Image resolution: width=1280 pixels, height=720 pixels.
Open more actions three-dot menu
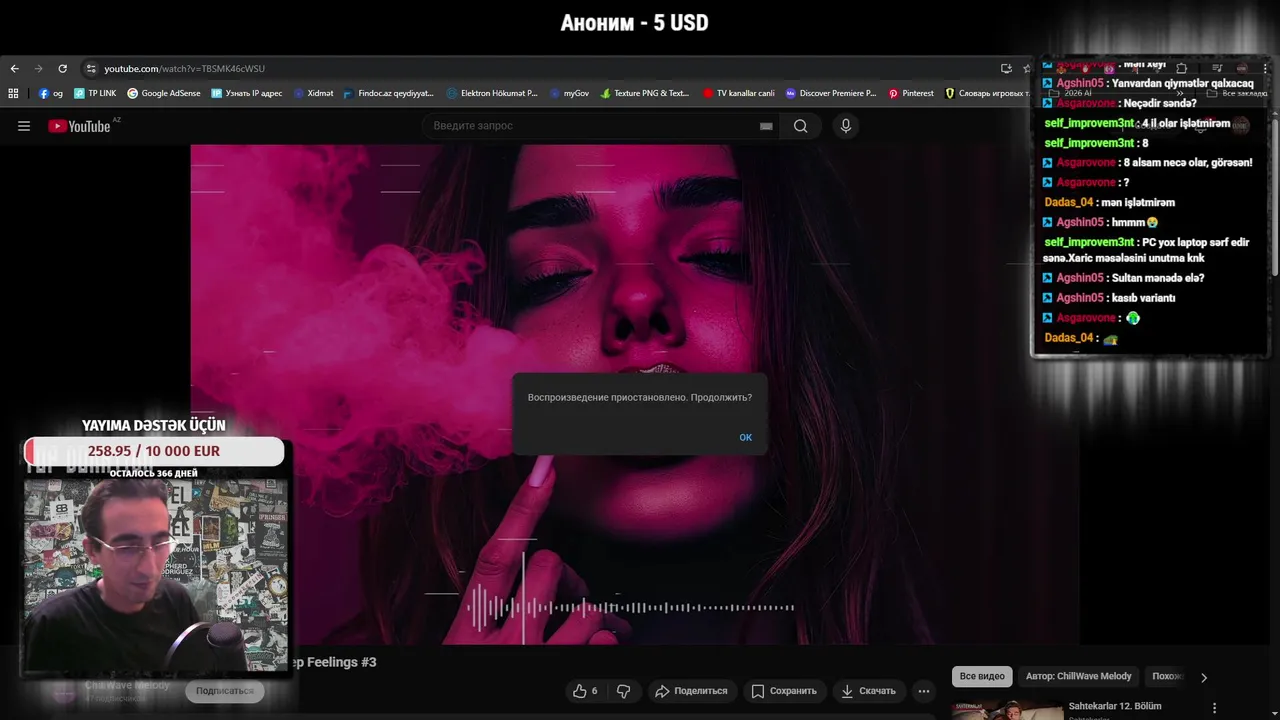(x=924, y=691)
